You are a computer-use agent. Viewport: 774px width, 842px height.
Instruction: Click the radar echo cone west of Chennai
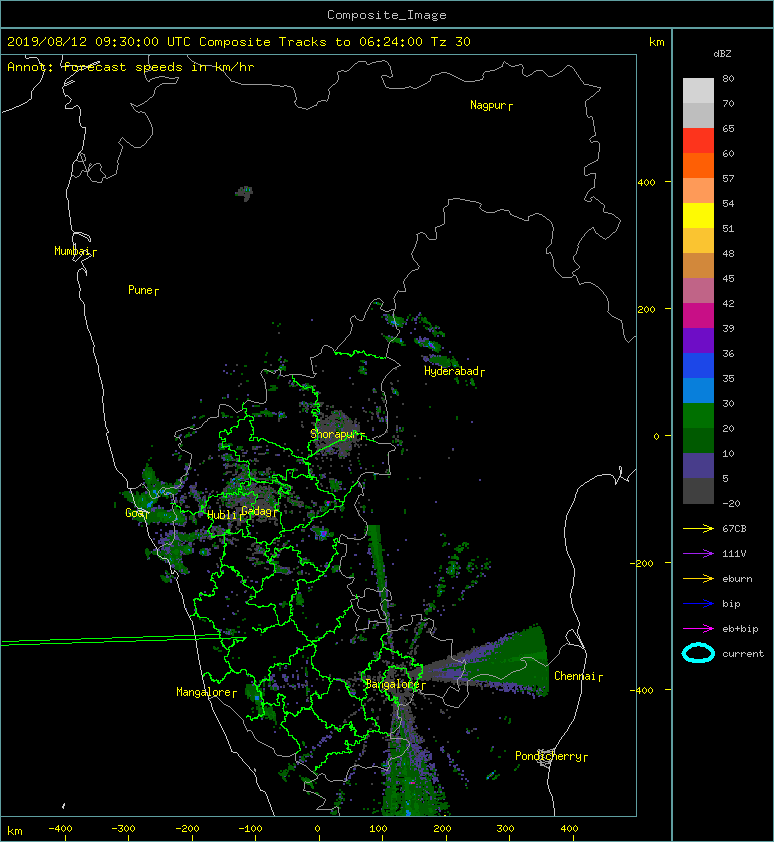(x=483, y=664)
